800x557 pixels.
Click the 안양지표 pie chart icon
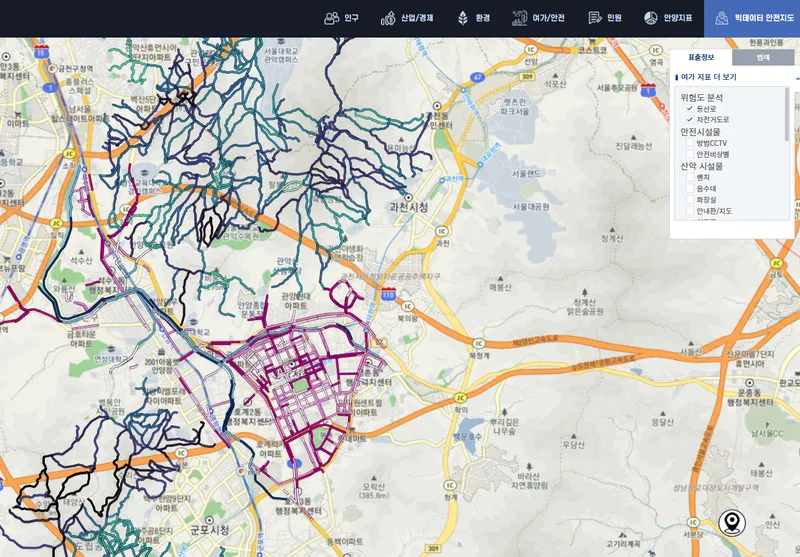tap(650, 18)
